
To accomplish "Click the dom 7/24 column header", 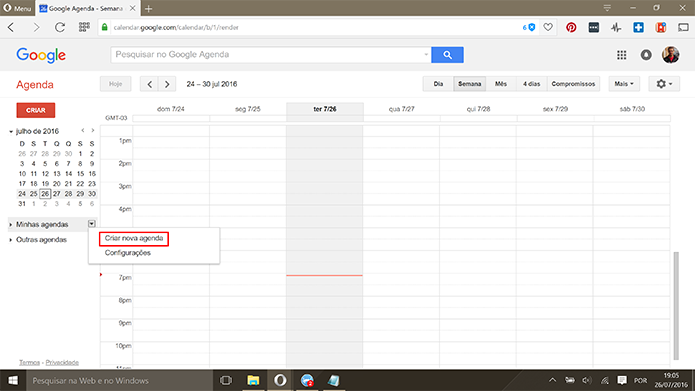I will click(171, 109).
